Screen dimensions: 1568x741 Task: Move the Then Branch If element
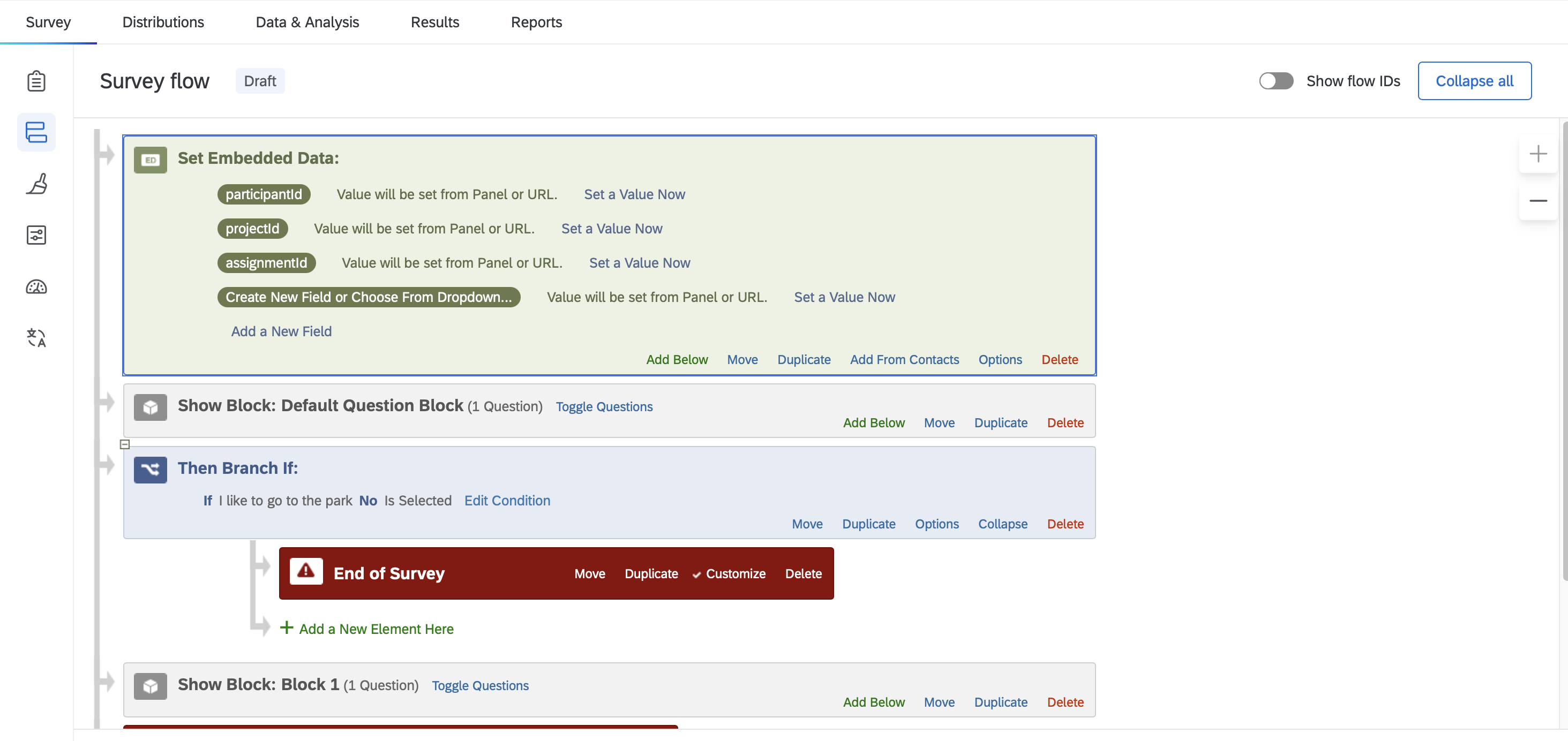(x=807, y=524)
